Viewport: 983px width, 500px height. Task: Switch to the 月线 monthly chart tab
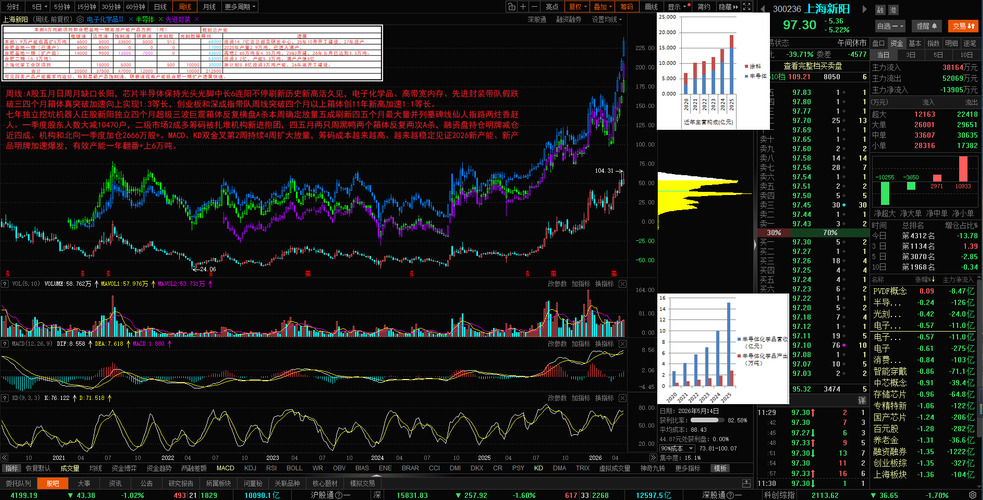[209, 6]
